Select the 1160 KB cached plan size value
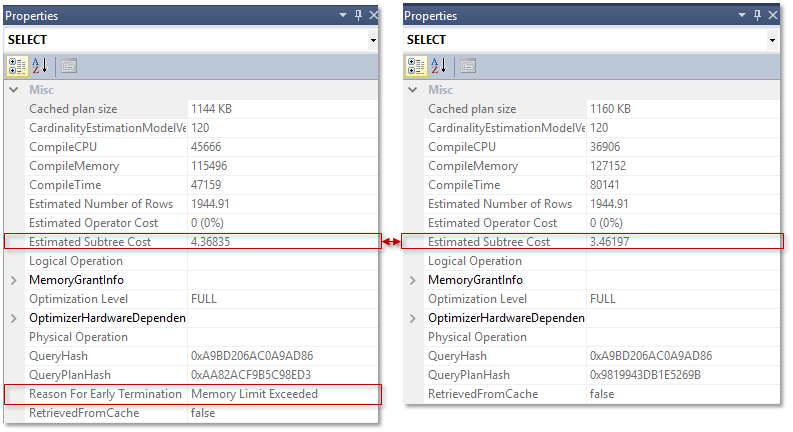The height and width of the screenshot is (432, 793). pyautogui.click(x=610, y=109)
